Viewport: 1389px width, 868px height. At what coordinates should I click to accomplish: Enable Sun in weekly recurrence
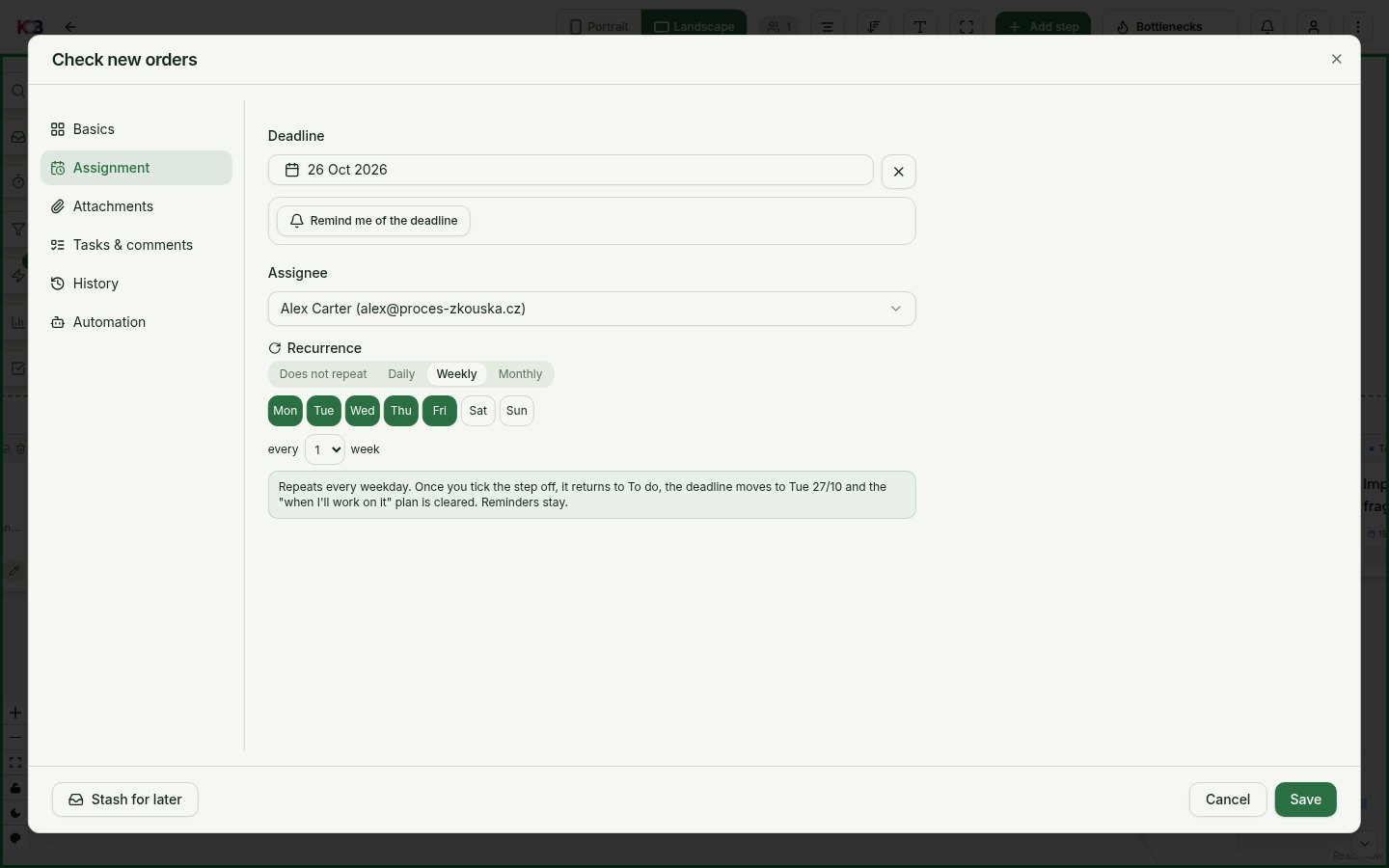click(517, 411)
